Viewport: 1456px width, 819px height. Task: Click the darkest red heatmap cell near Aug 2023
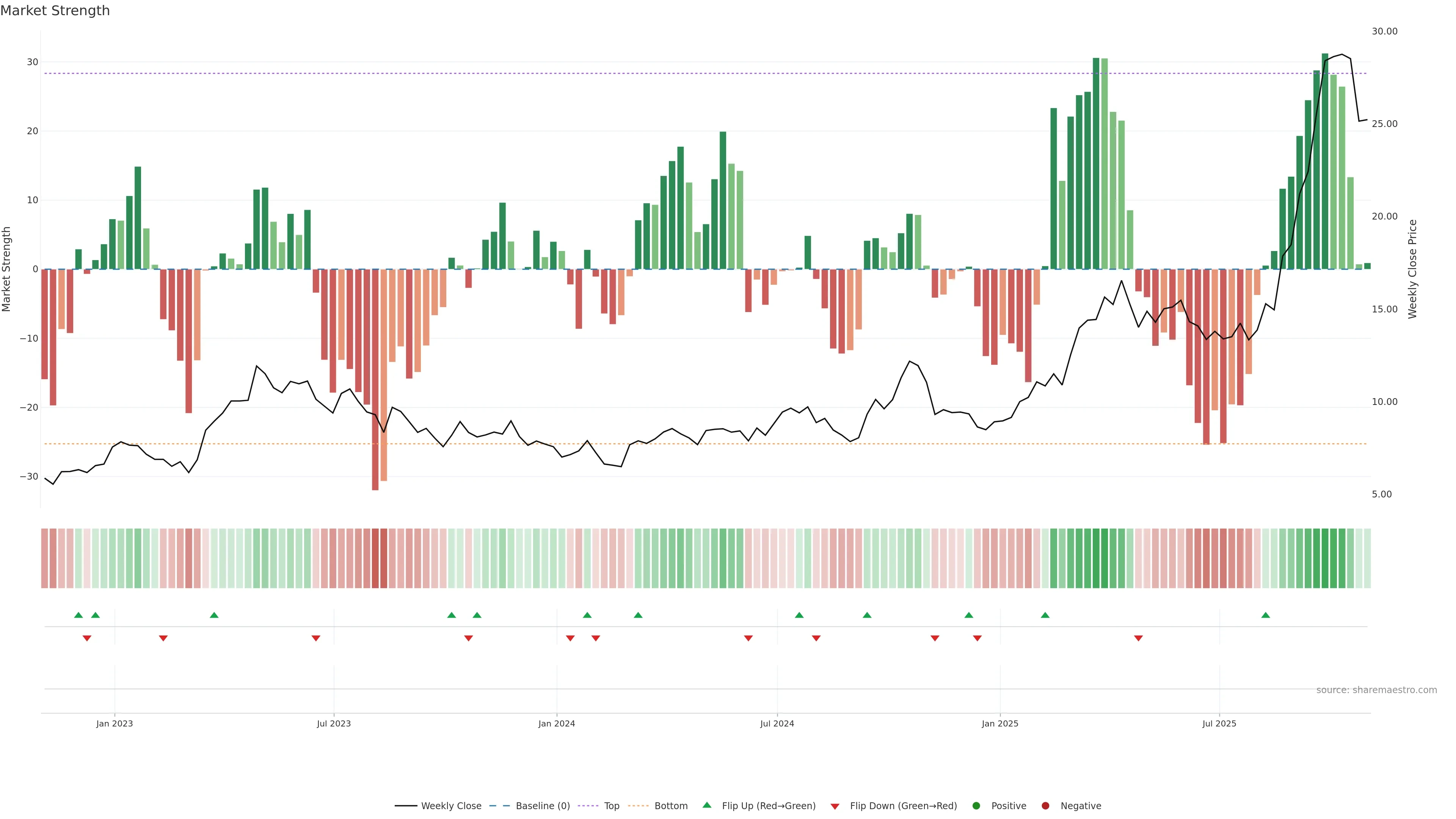(375, 559)
